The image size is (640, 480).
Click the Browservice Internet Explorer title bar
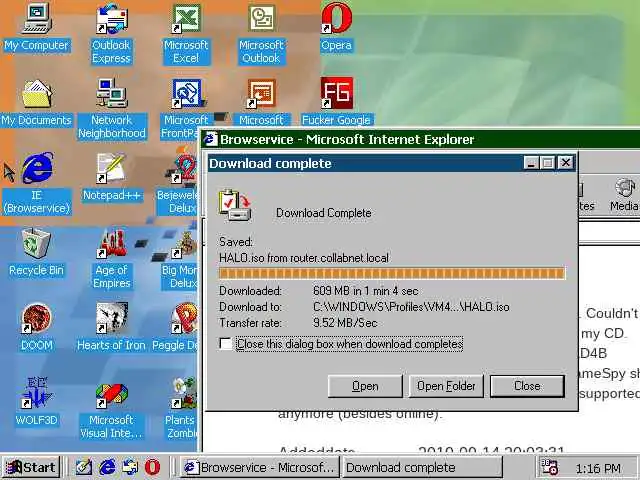(x=420, y=139)
